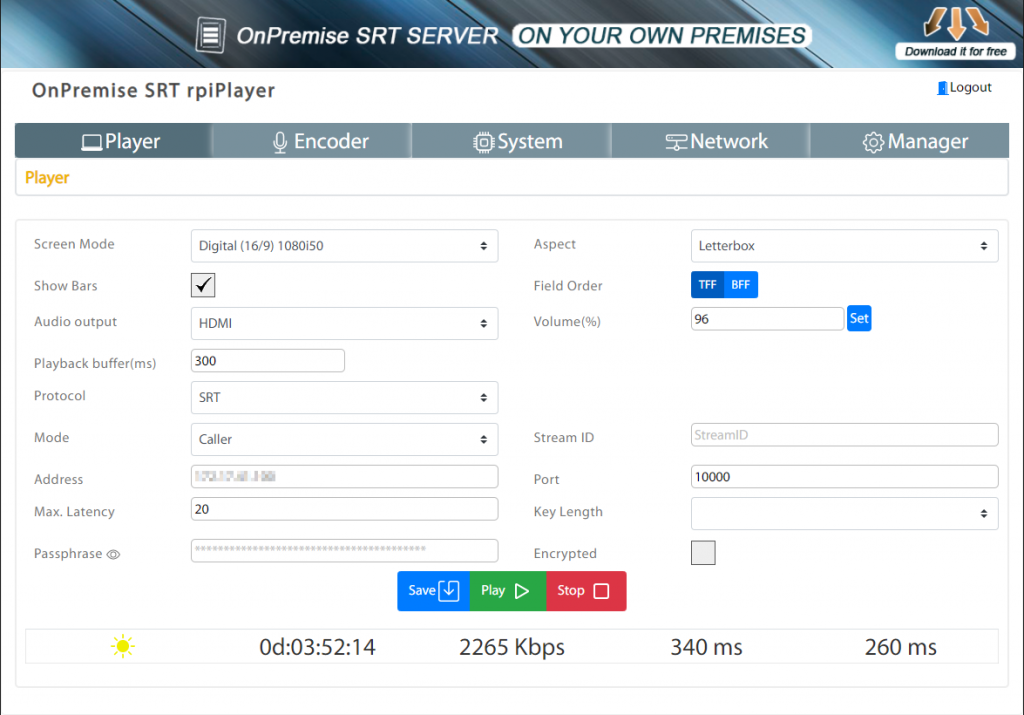Image resolution: width=1024 pixels, height=715 pixels.
Task: Open the Key Length dropdown
Action: pyautogui.click(x=844, y=513)
